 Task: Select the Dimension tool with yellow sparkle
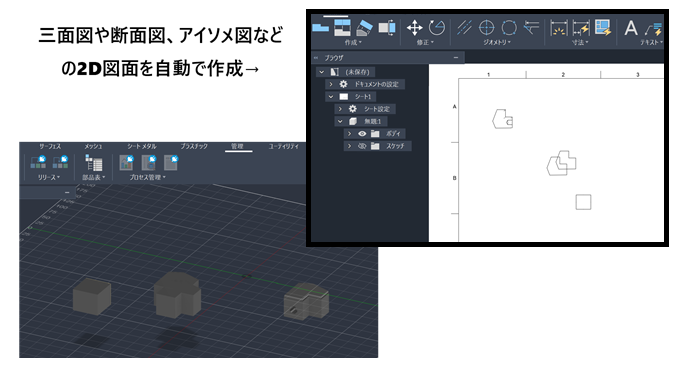558,28
